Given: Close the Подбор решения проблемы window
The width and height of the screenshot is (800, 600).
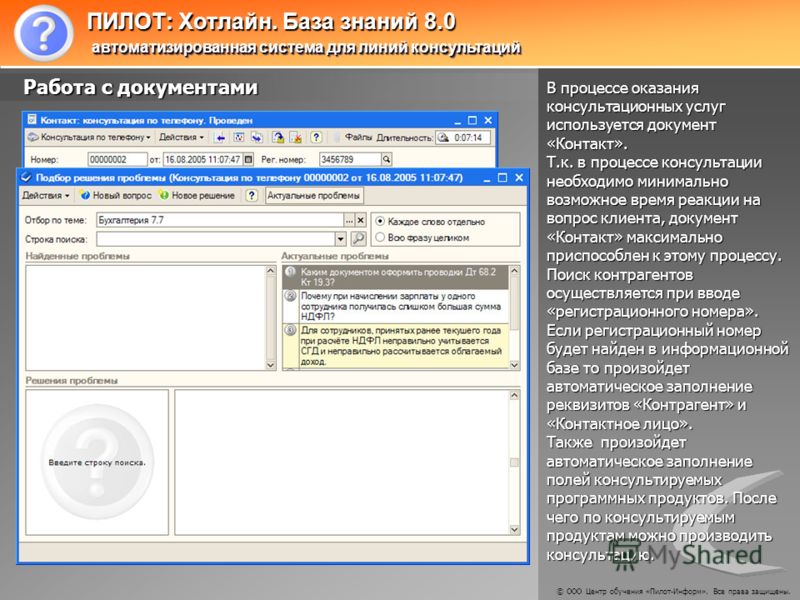Looking at the screenshot, I should coord(519,178).
